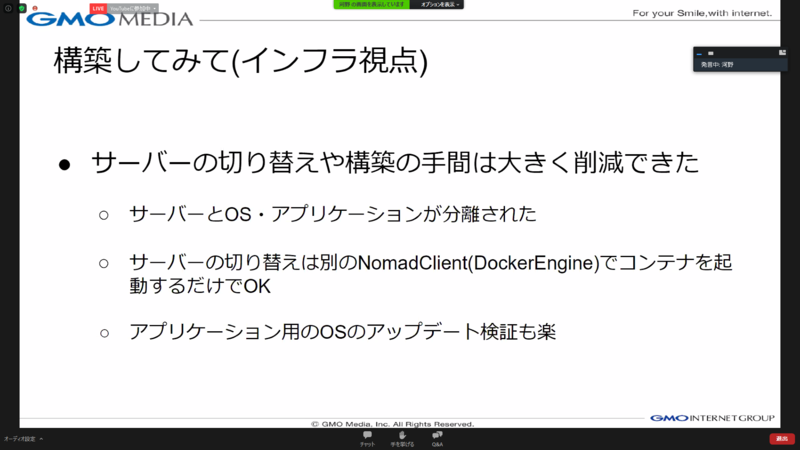Click the green encryption shield icon
800x450 pixels.
pos(22,8)
